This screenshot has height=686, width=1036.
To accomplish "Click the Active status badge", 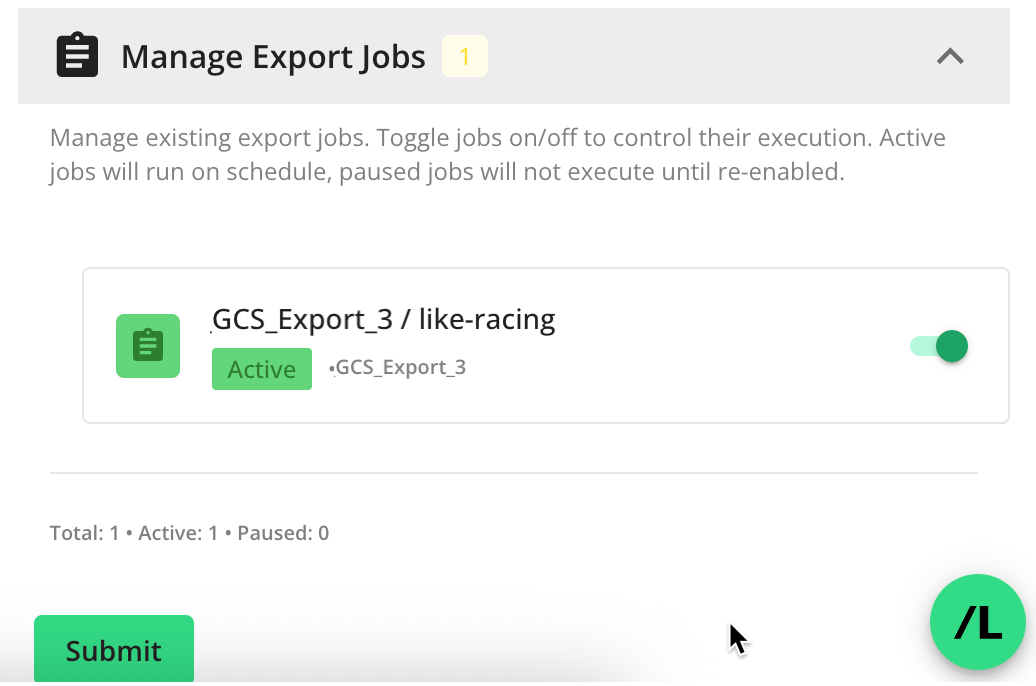I will pyautogui.click(x=261, y=369).
